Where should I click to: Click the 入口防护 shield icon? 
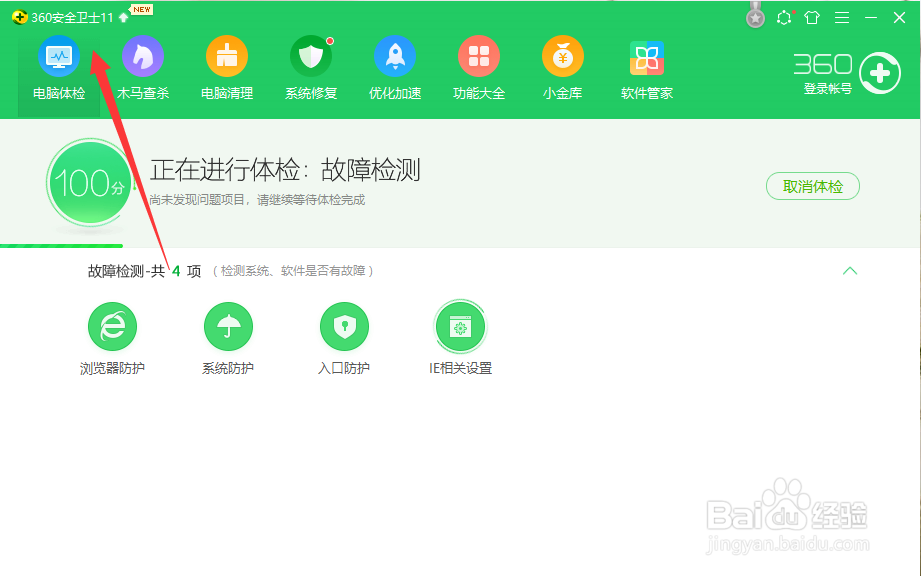coord(344,326)
